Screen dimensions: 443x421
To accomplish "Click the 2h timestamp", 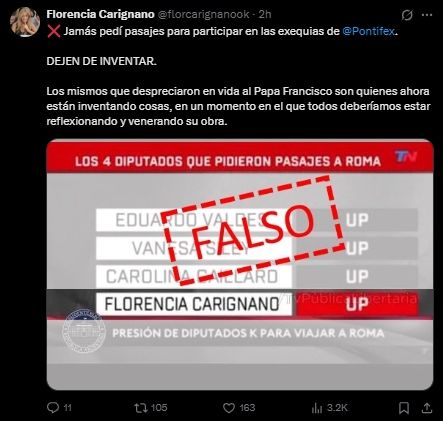I will click(x=265, y=14).
